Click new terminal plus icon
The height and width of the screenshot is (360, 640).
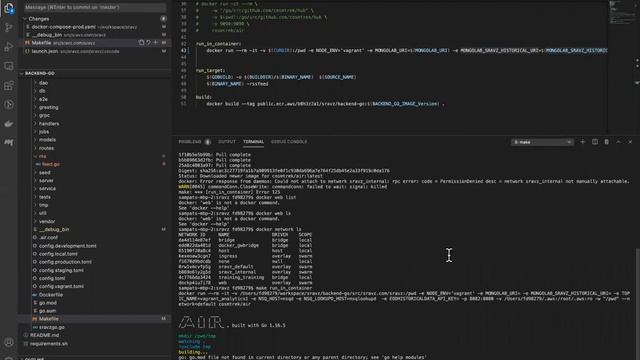click(583, 142)
